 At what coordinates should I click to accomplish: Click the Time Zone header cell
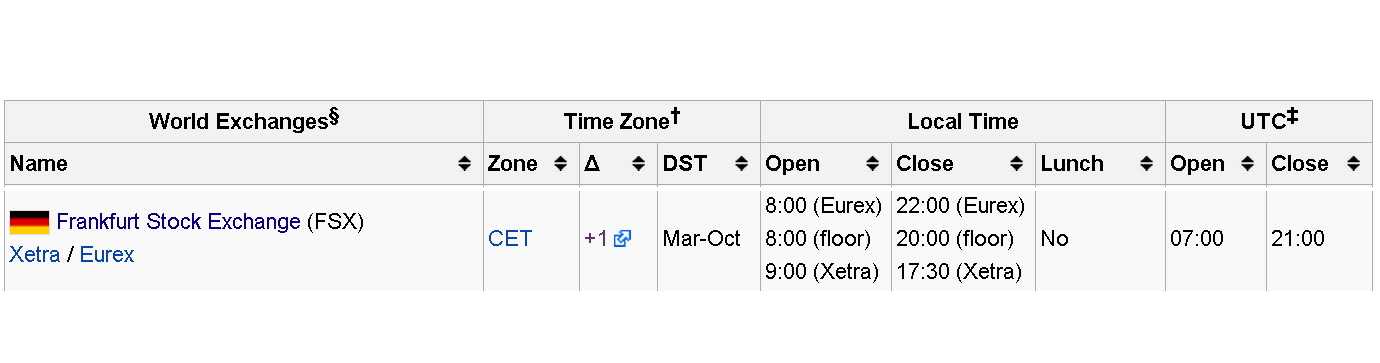tap(622, 121)
